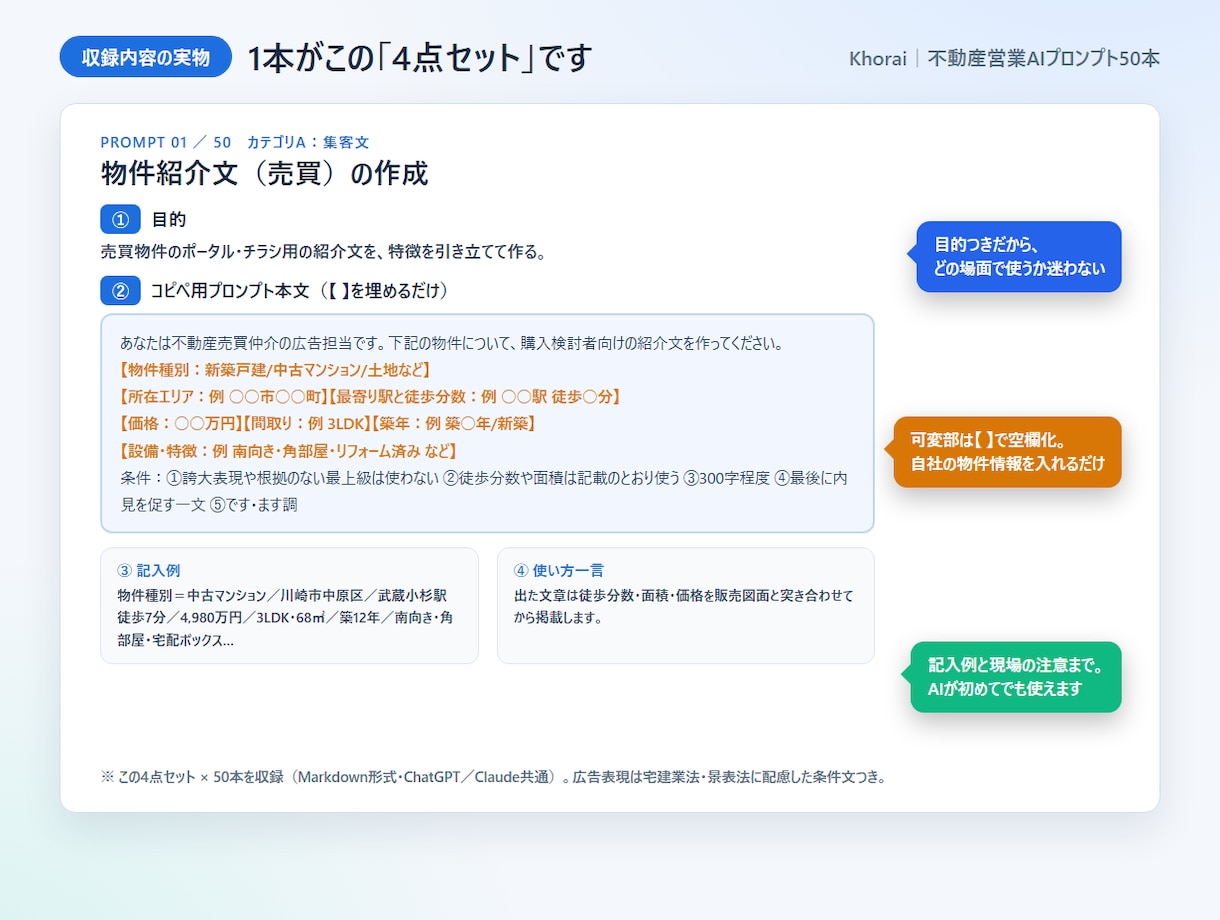This screenshot has width=1220, height=920.
Task: Click the ③ 記入例 card heading
Action: coord(148,571)
